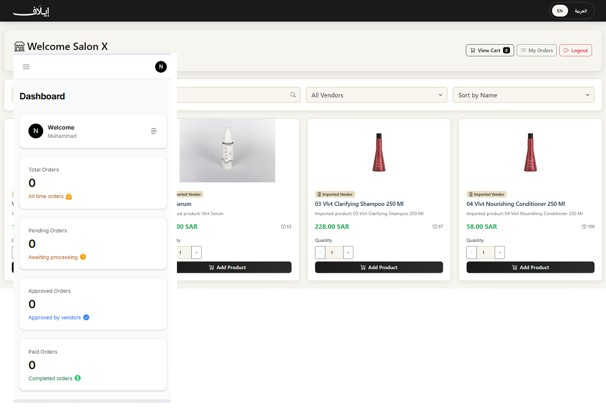This screenshot has width=606, height=411.
Task: Click the cart count badge
Action: point(506,50)
